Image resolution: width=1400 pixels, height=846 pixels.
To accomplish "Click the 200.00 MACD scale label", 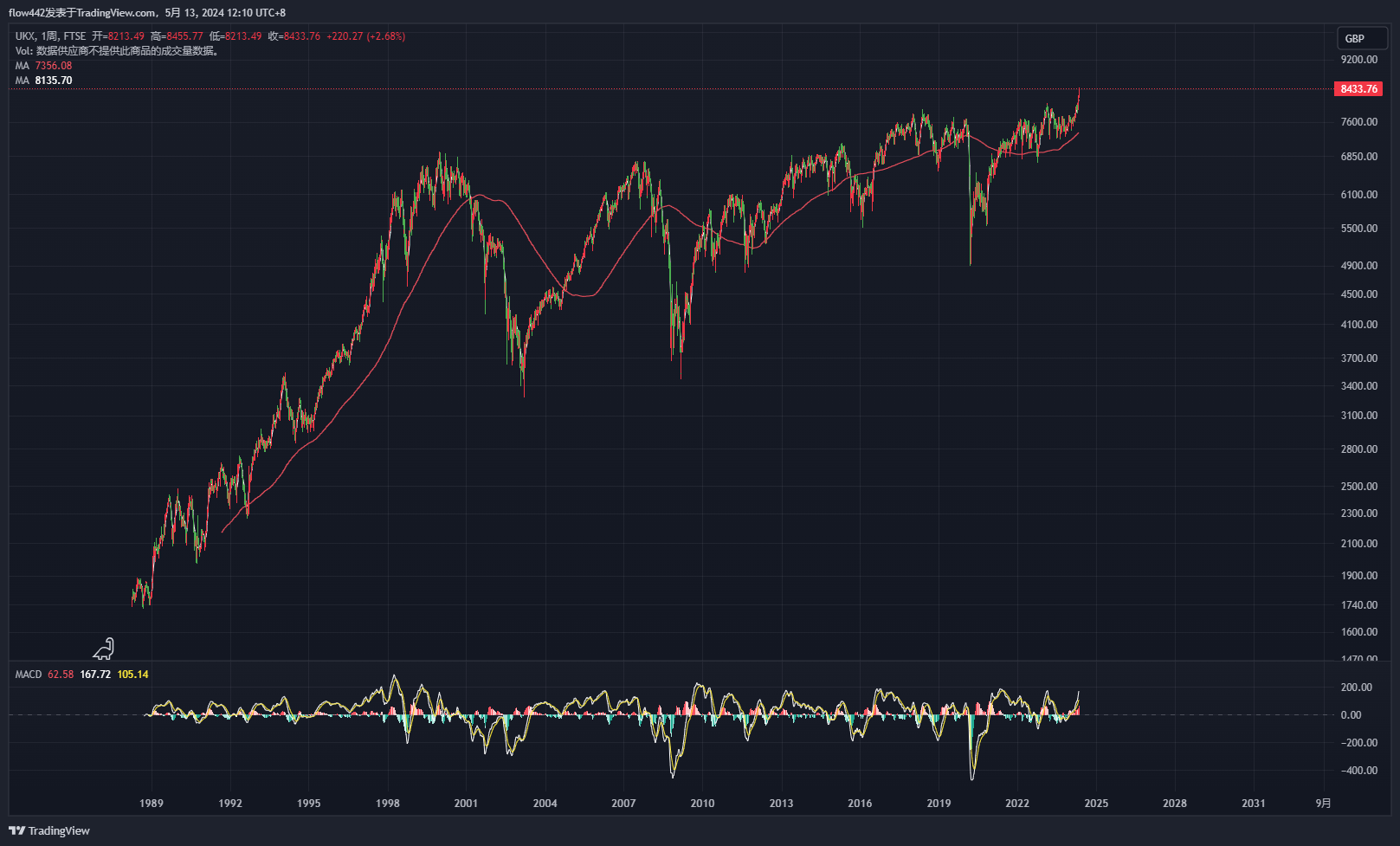I will tap(1357, 688).
